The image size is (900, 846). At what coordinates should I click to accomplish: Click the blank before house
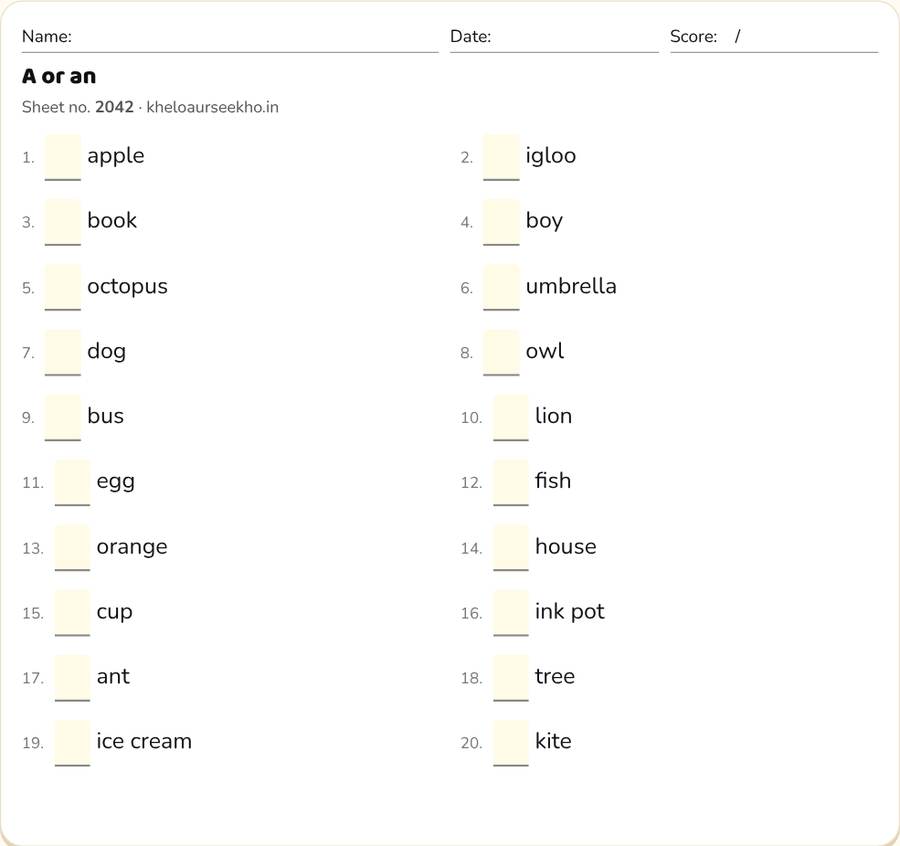click(511, 548)
